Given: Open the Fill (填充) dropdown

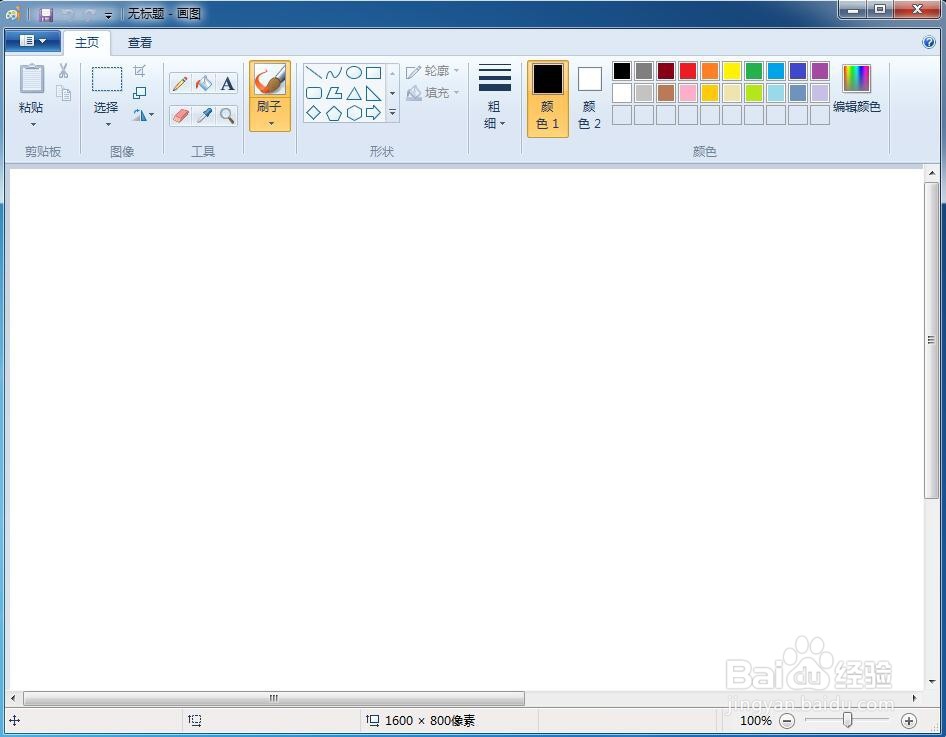Looking at the screenshot, I should pos(433,93).
